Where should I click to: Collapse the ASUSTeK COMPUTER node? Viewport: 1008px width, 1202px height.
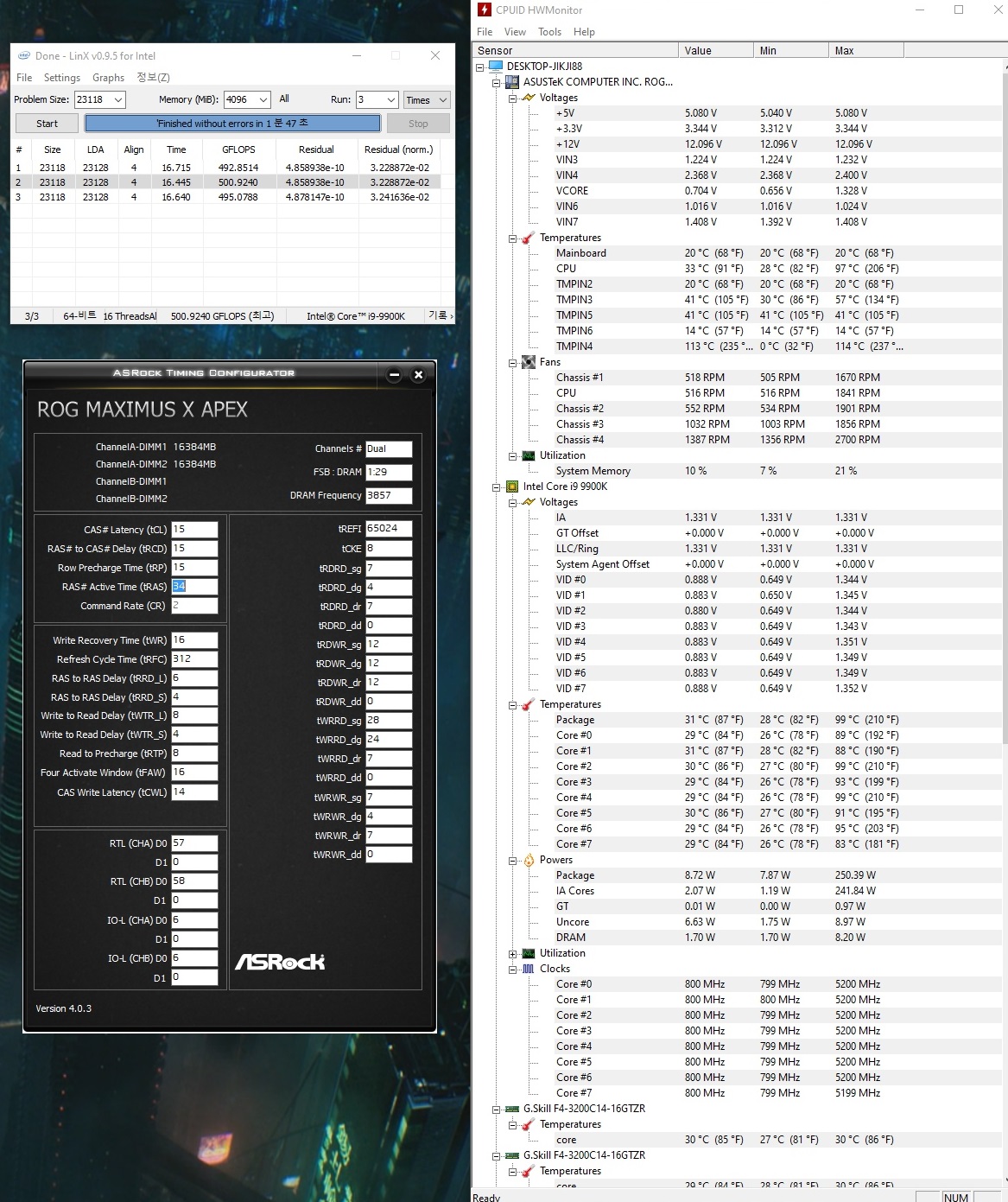pyautogui.click(x=497, y=82)
